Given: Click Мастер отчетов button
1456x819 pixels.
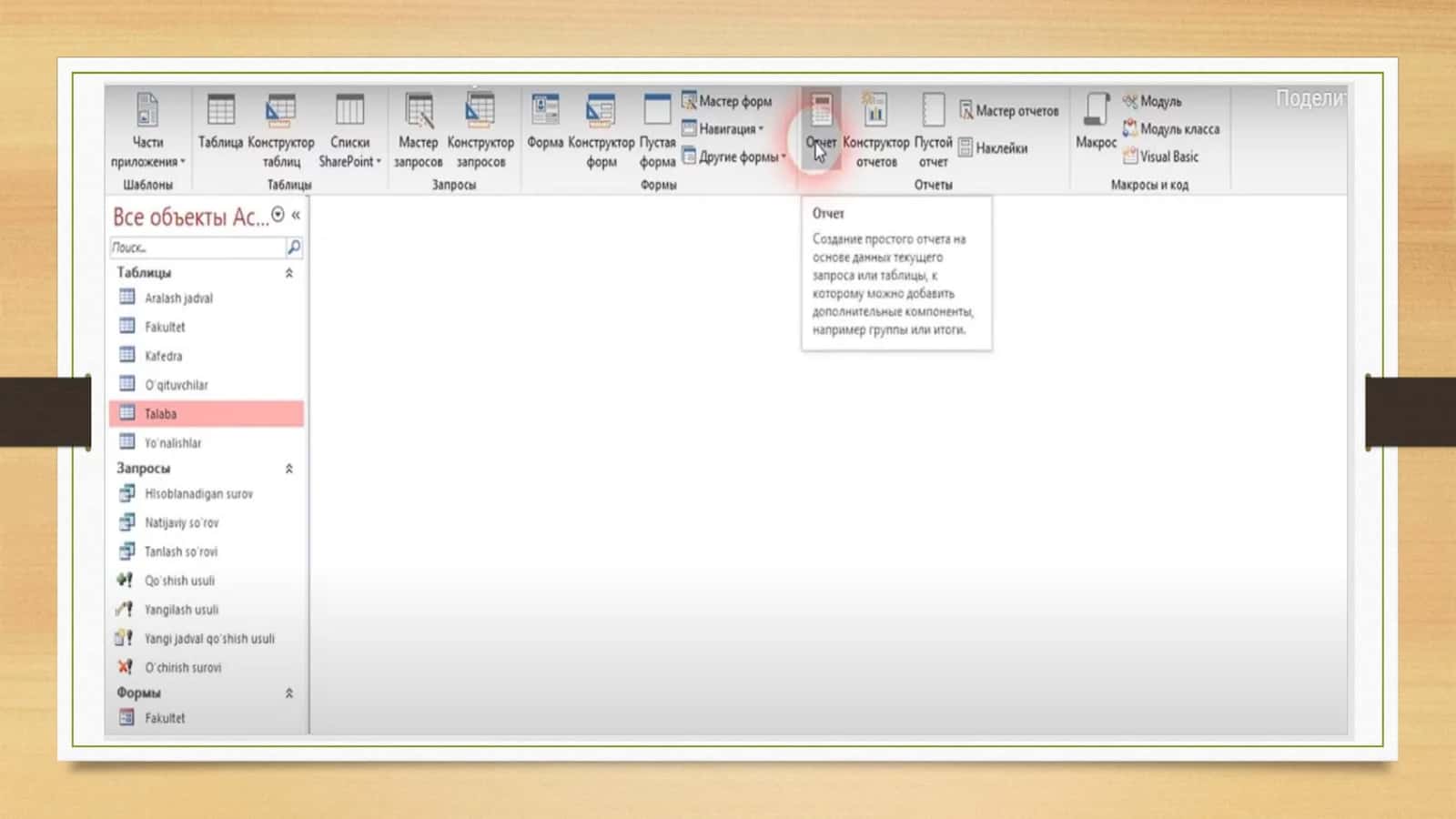Looking at the screenshot, I should [1009, 111].
